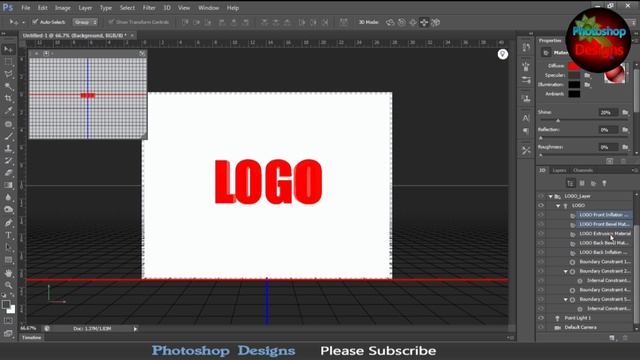Viewport: 640px width, 360px height.
Task: Select the Move tool in the toolbox
Action: pos(8,49)
